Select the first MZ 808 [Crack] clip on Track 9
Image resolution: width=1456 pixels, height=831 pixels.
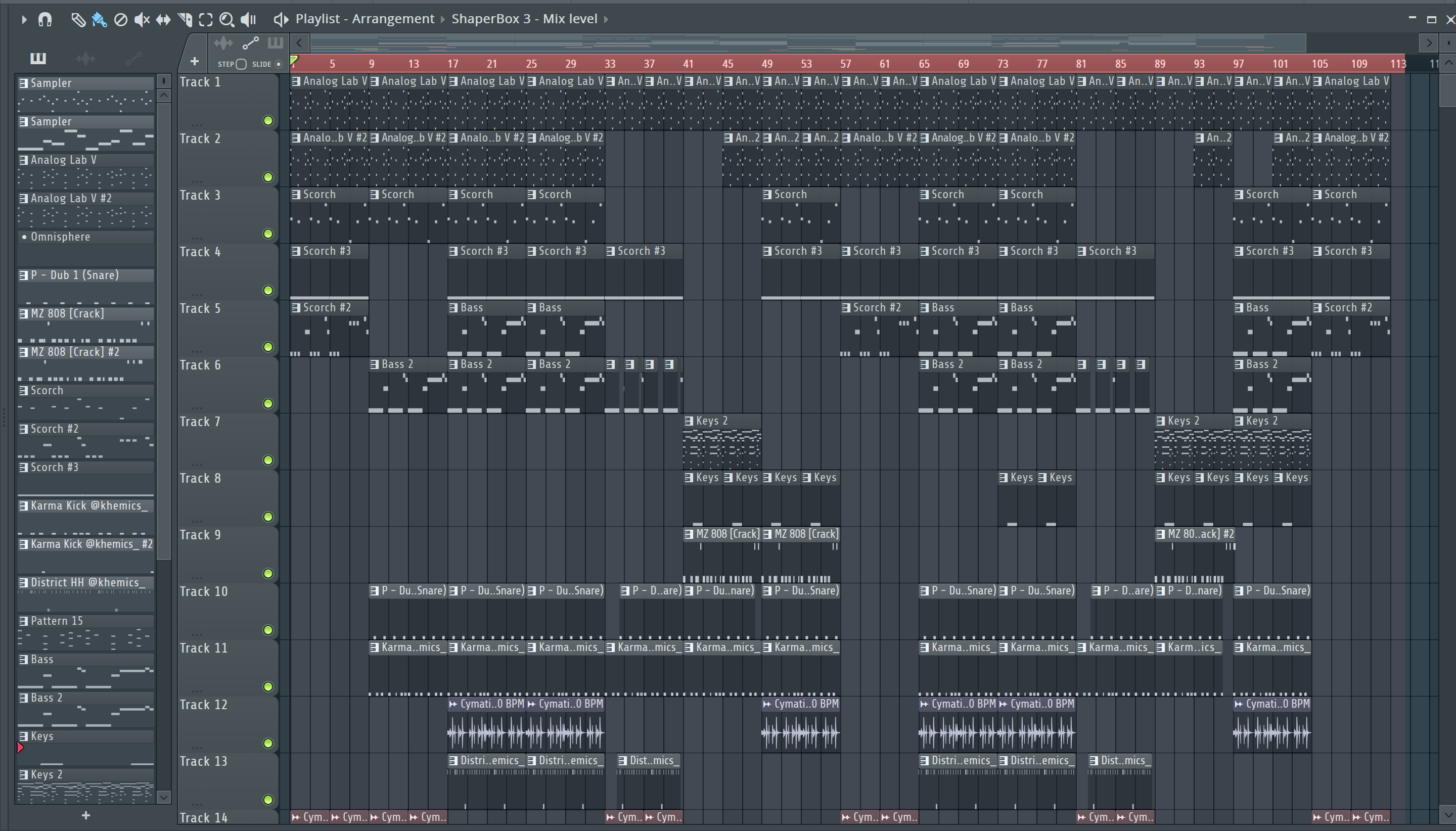point(722,555)
